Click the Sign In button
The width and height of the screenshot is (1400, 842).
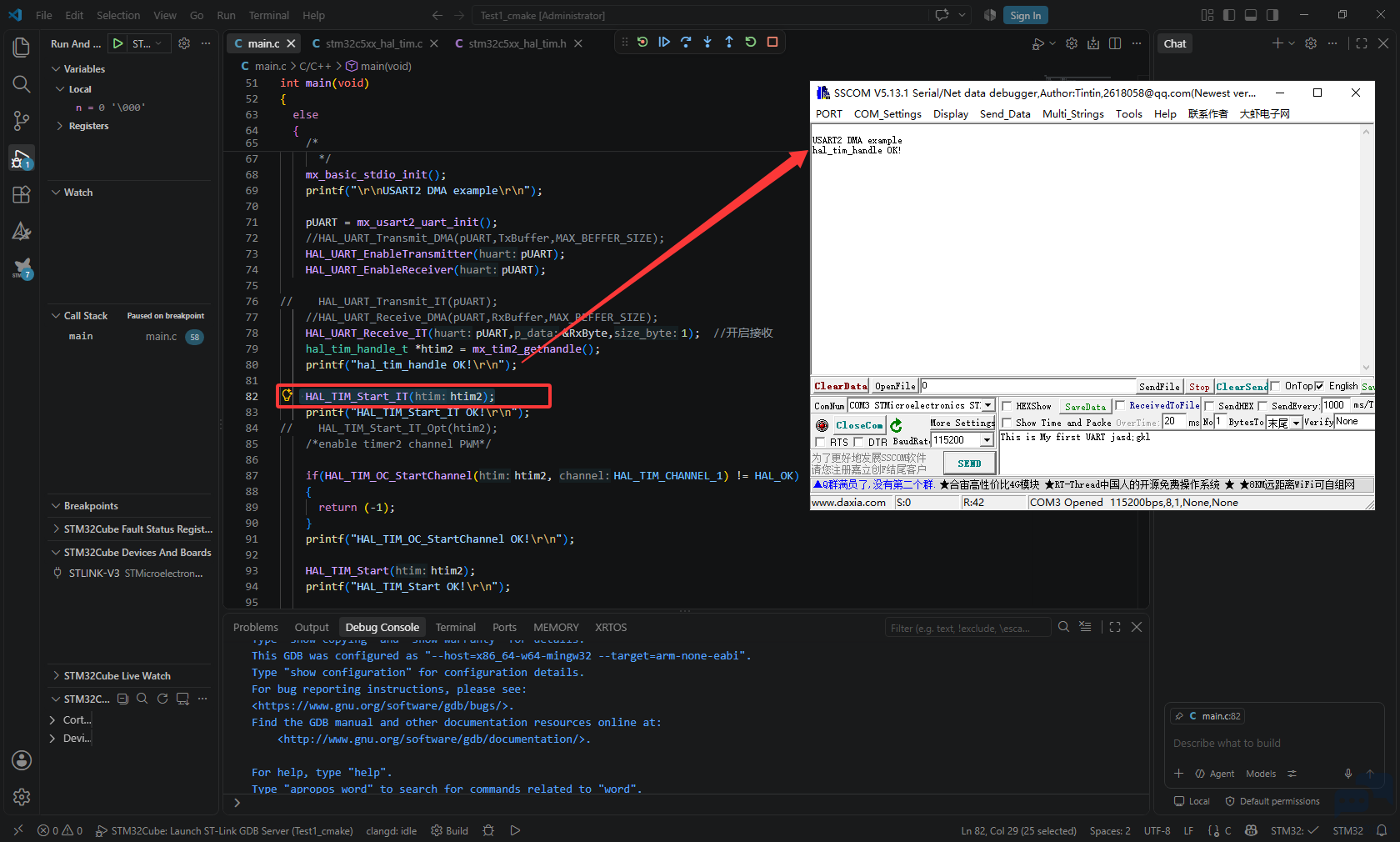1025,15
